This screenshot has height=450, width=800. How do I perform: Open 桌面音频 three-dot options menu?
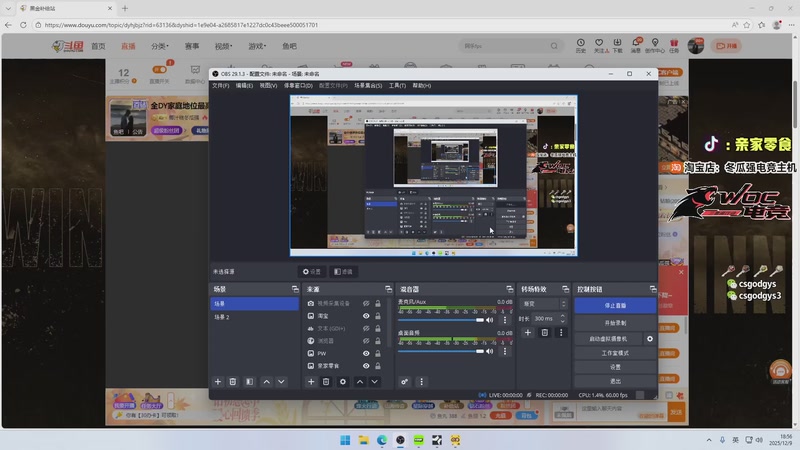pos(505,351)
